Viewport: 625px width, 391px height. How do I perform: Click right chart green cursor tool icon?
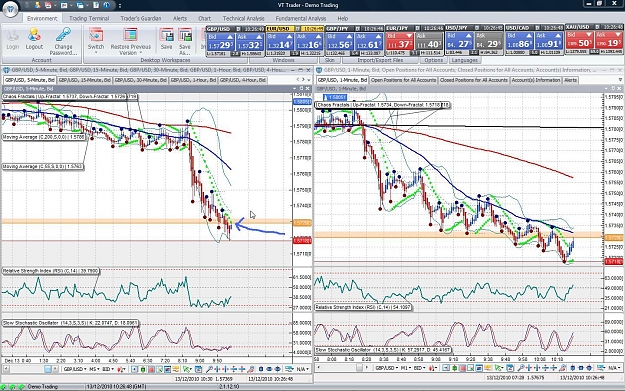pos(498,369)
